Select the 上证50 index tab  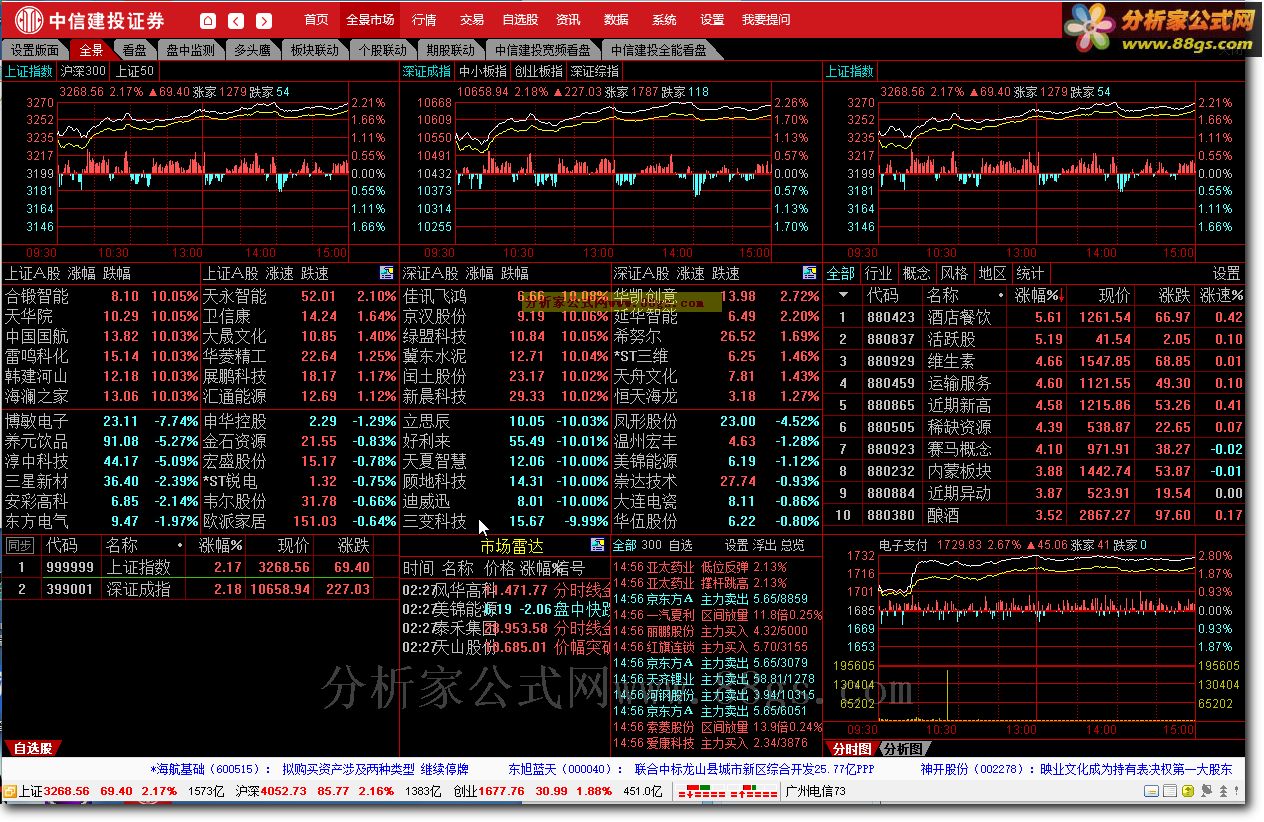134,71
